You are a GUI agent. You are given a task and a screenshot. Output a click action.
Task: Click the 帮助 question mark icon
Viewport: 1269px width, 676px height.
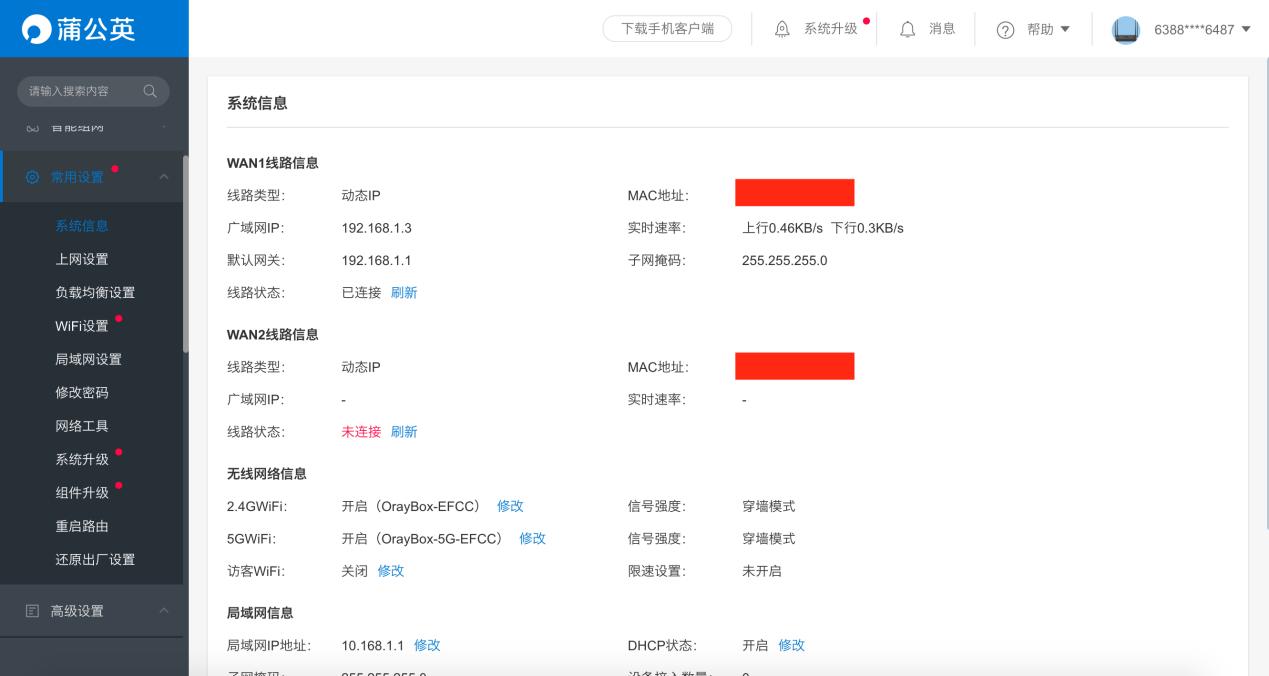click(x=1003, y=29)
